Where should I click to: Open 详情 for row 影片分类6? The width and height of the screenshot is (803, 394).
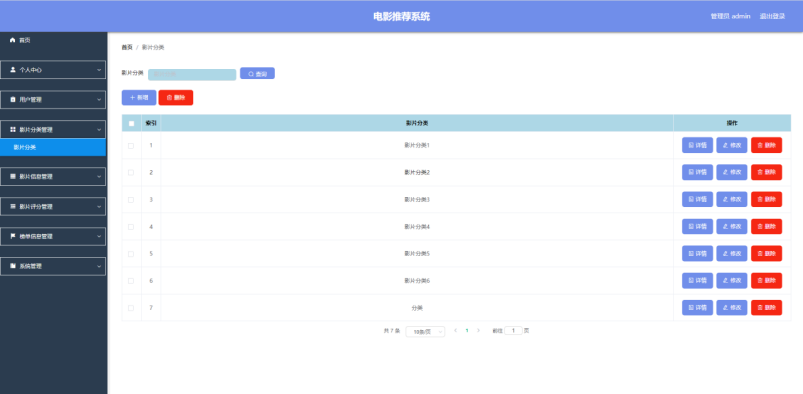[697, 280]
